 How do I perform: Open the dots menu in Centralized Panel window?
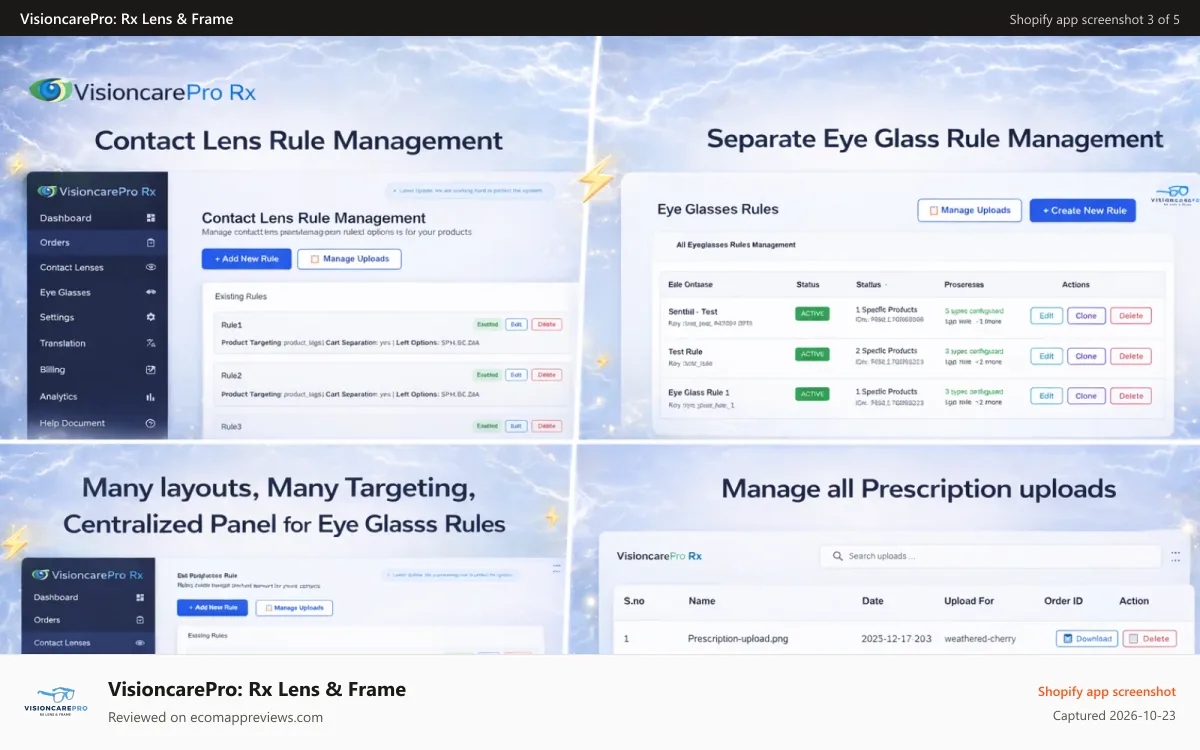click(x=556, y=567)
